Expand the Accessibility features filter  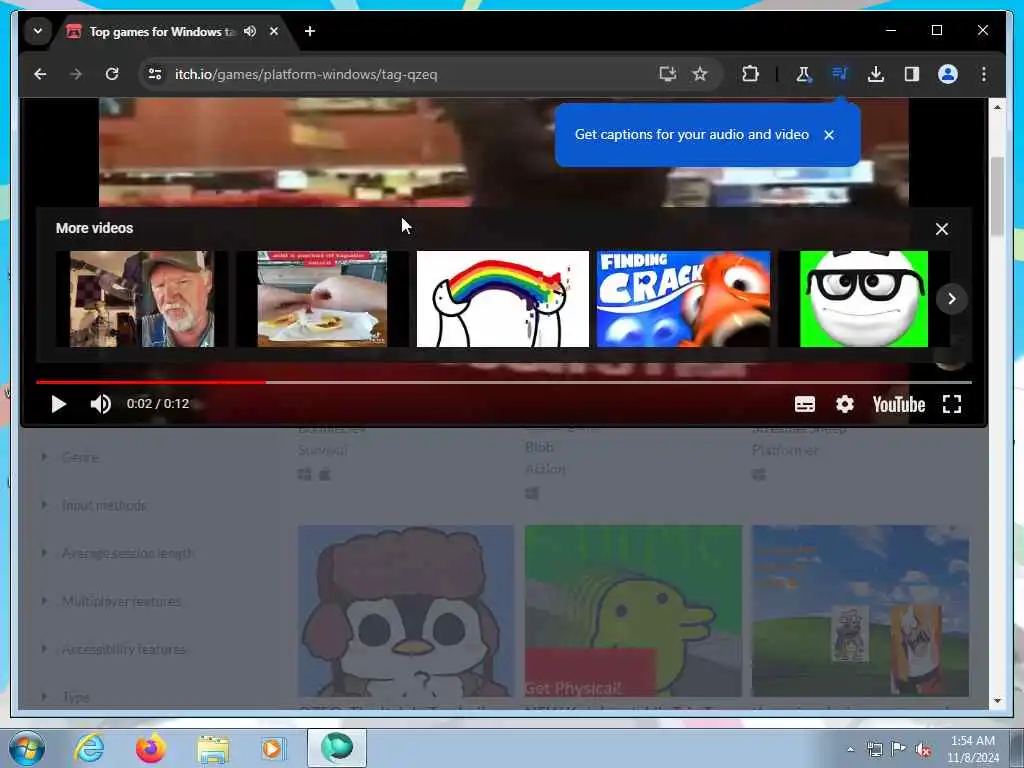point(123,649)
